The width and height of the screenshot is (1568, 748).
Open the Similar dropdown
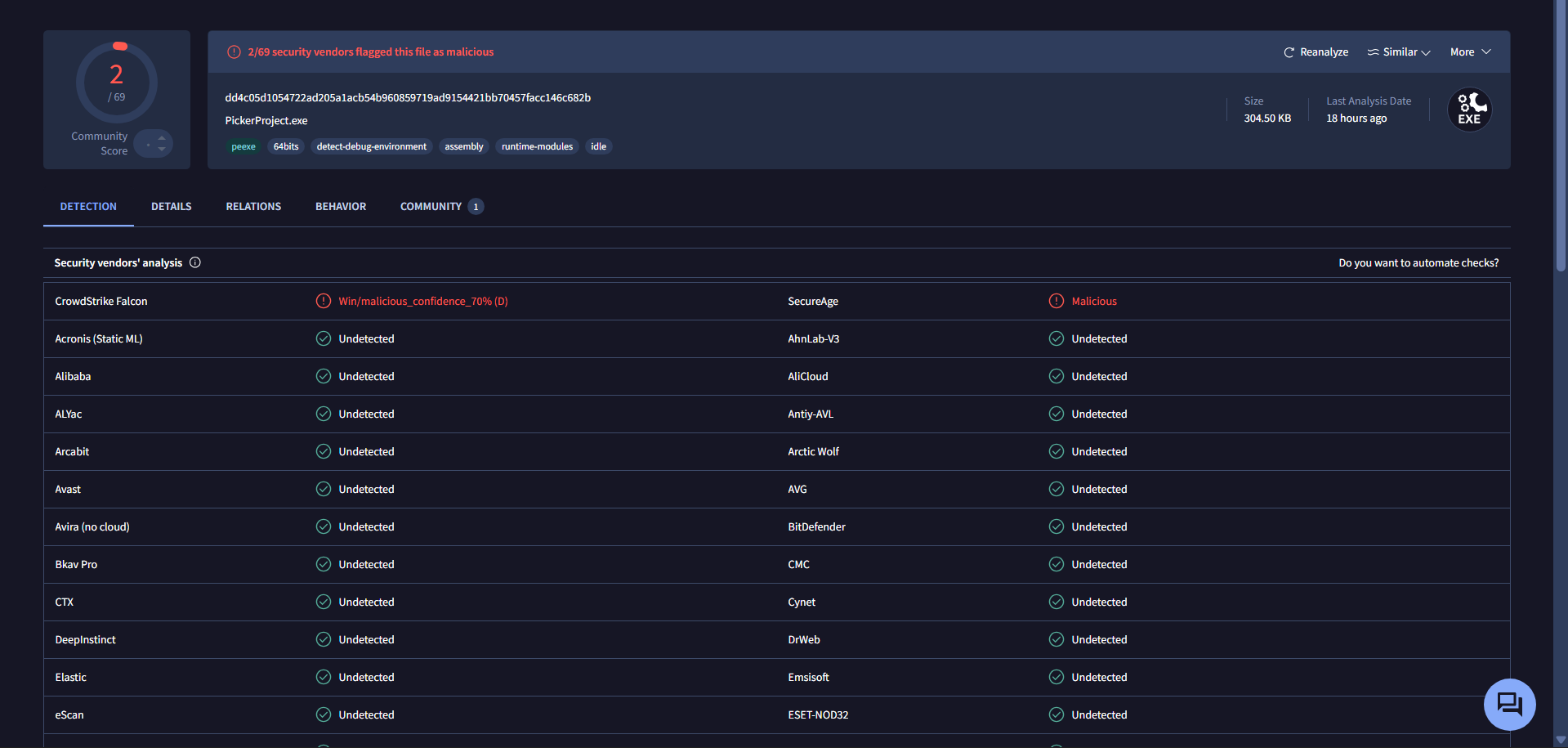point(1399,52)
